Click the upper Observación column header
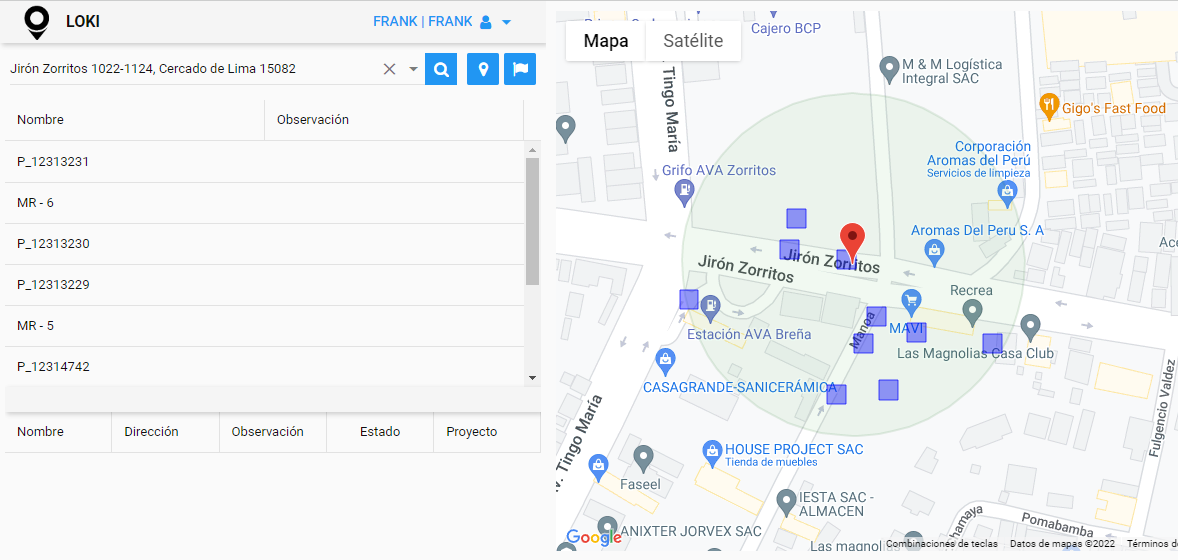This screenshot has width=1178, height=560. pos(313,120)
